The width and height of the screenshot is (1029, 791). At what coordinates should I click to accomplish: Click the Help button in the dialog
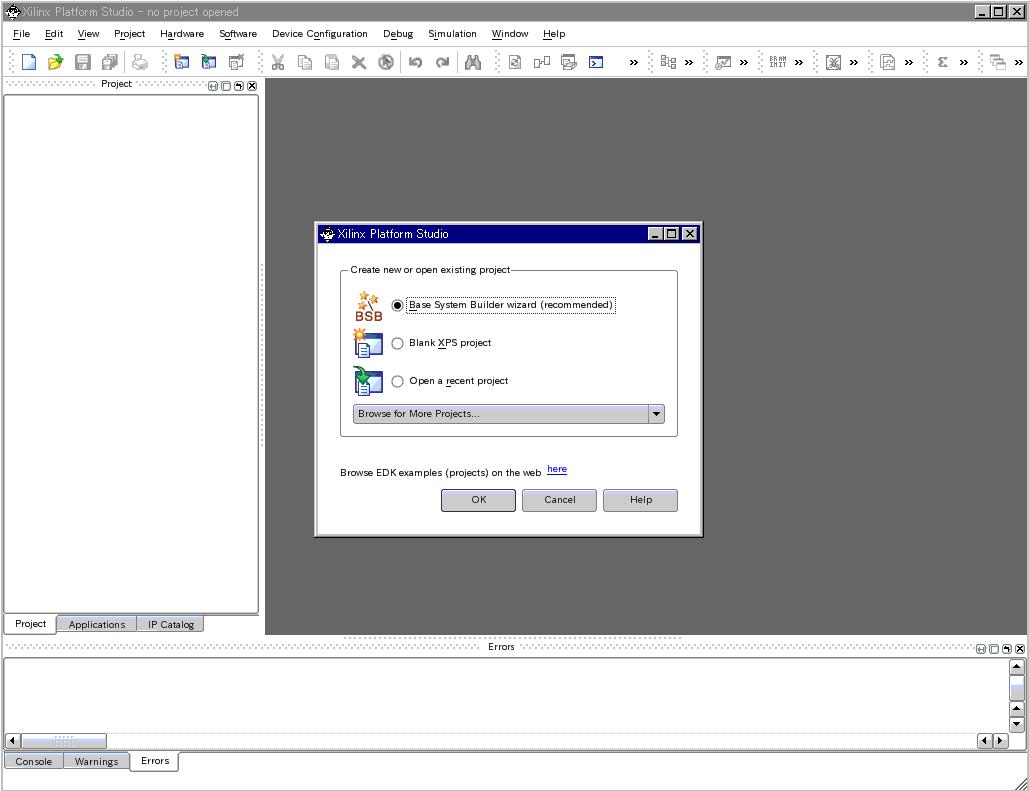pyautogui.click(x=640, y=500)
